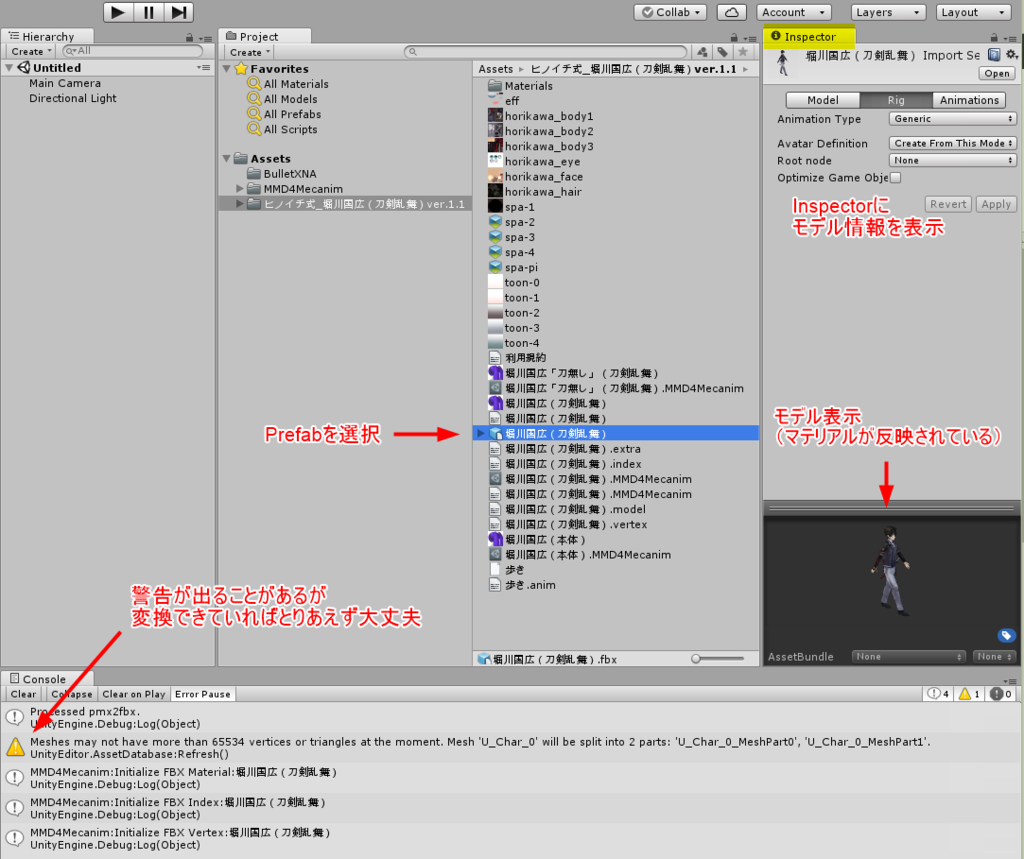Image resolution: width=1024 pixels, height=859 pixels.
Task: Open the Account dropdown
Action: pos(793,12)
